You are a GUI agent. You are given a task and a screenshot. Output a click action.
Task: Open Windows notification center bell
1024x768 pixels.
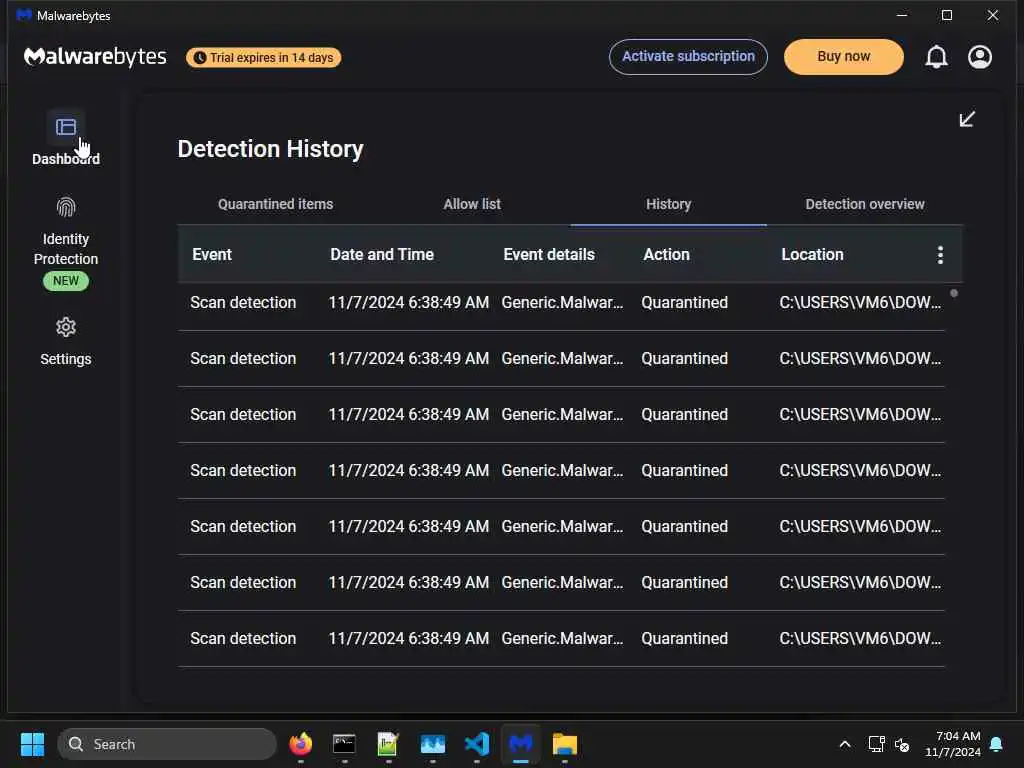tap(997, 744)
